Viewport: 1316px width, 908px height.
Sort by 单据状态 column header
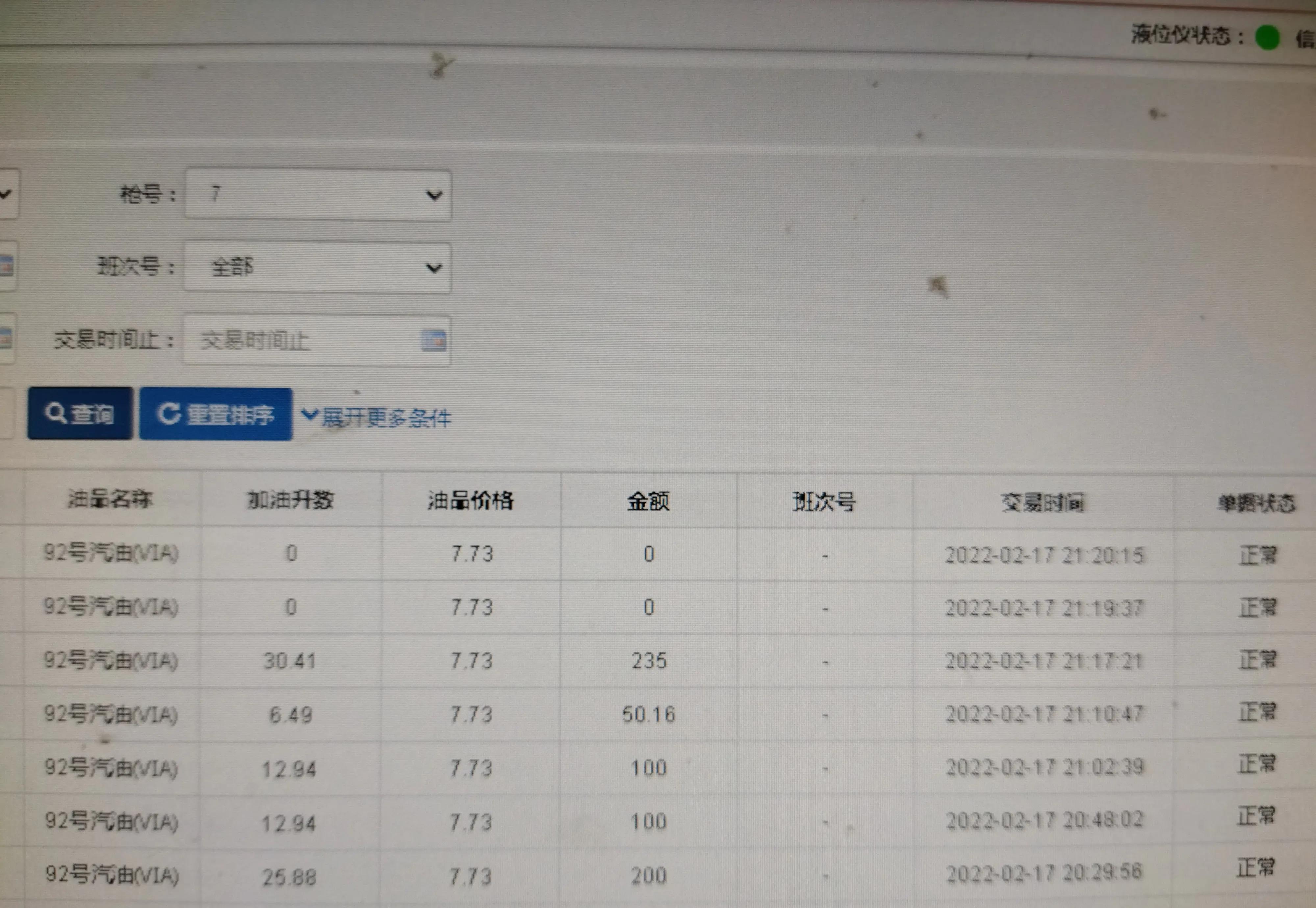click(1257, 503)
